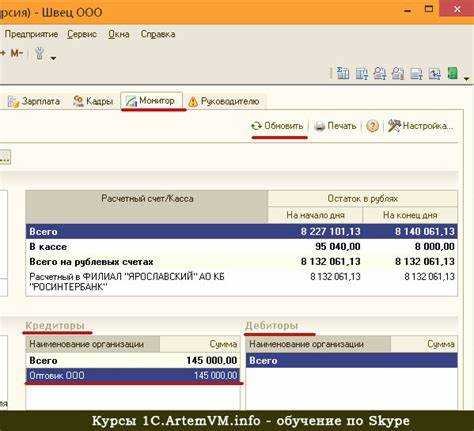Open the Справка menu
The height and width of the screenshot is (431, 474).
click(x=158, y=34)
